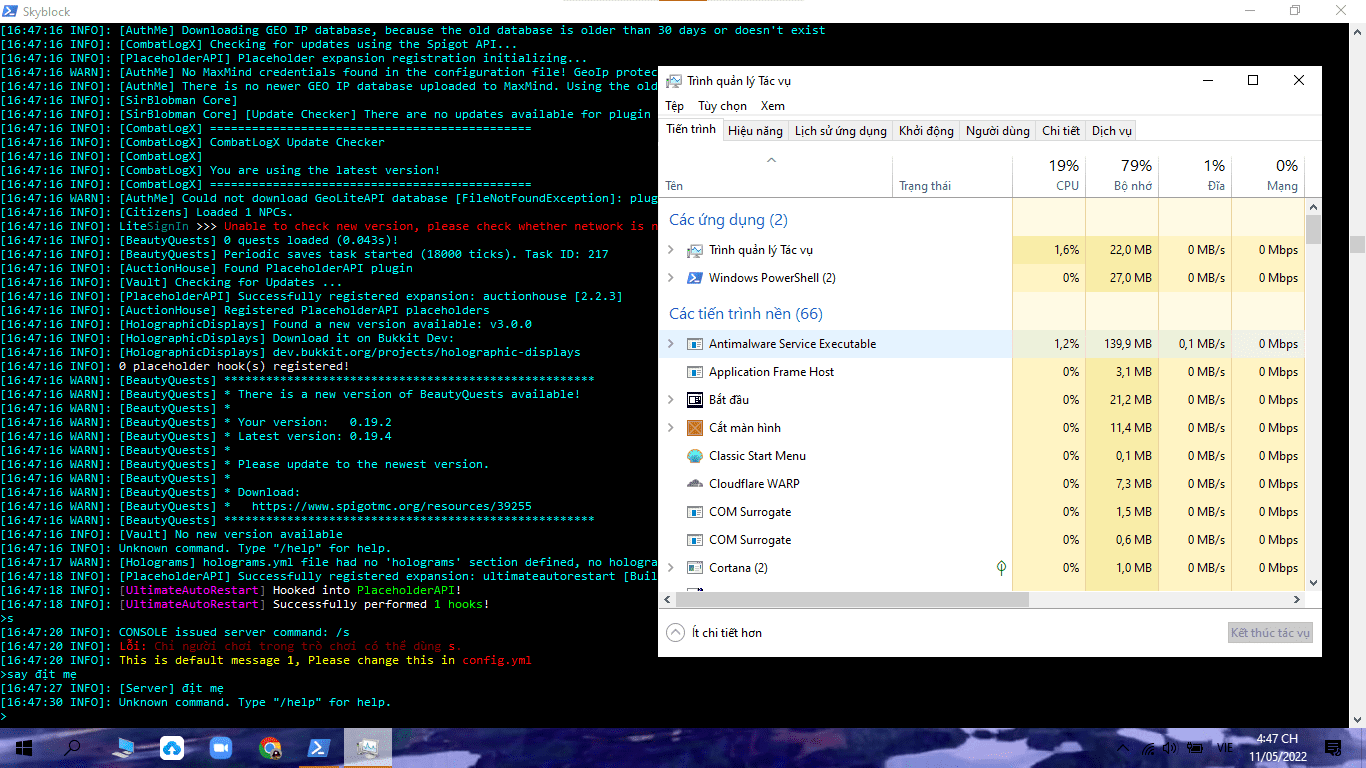The width and height of the screenshot is (1366, 768).
Task: Switch to Lịch sử ứng dụng tab
Action: pyautogui.click(x=840, y=131)
